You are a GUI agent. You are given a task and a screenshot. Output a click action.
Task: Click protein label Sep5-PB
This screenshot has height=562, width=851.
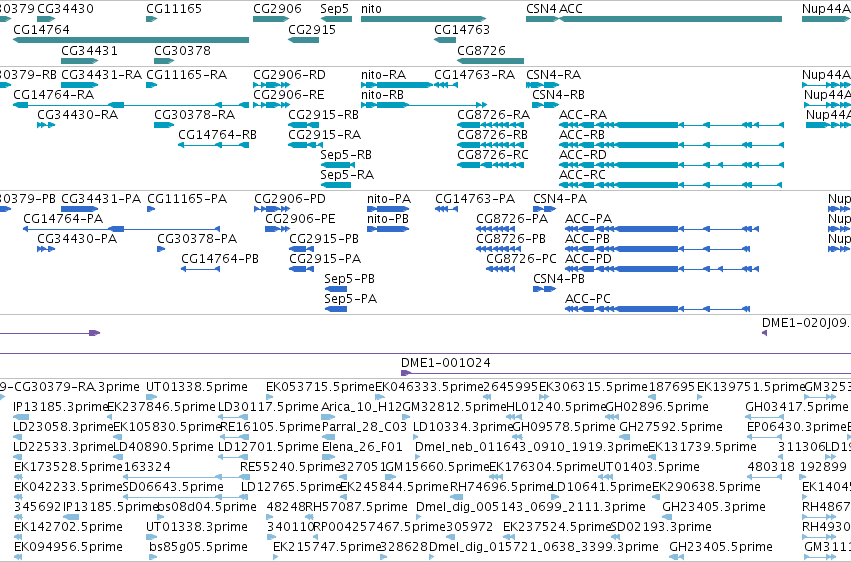[x=350, y=279]
